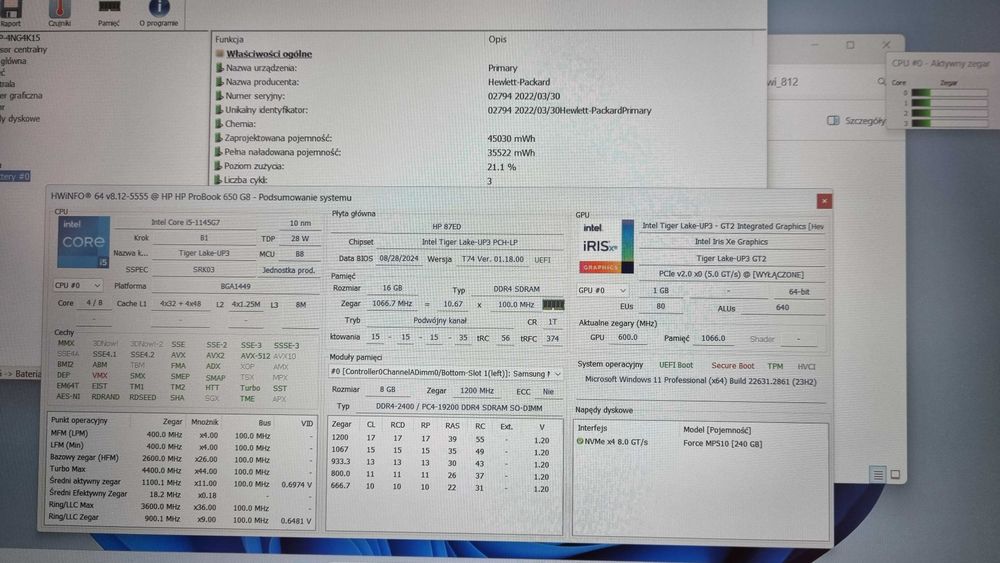The height and width of the screenshot is (563, 1000).
Task: Click the Turbo Max row 4400.0 MHz
Action: [x=181, y=471]
